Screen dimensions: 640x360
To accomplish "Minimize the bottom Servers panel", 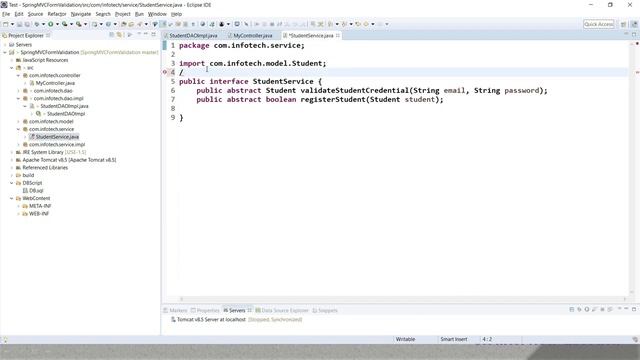I will tap(626, 309).
